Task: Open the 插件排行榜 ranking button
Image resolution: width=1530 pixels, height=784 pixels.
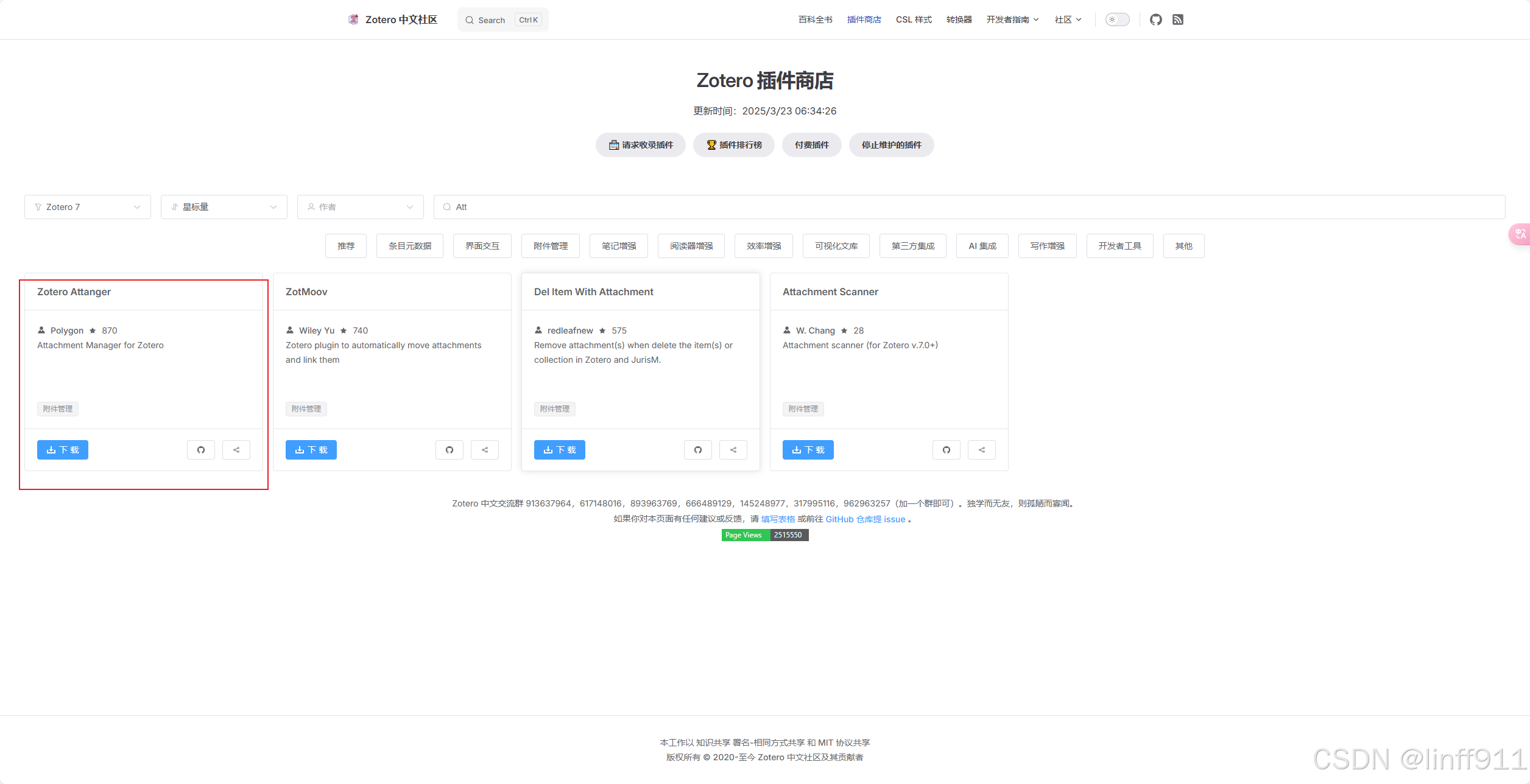Action: (x=734, y=145)
